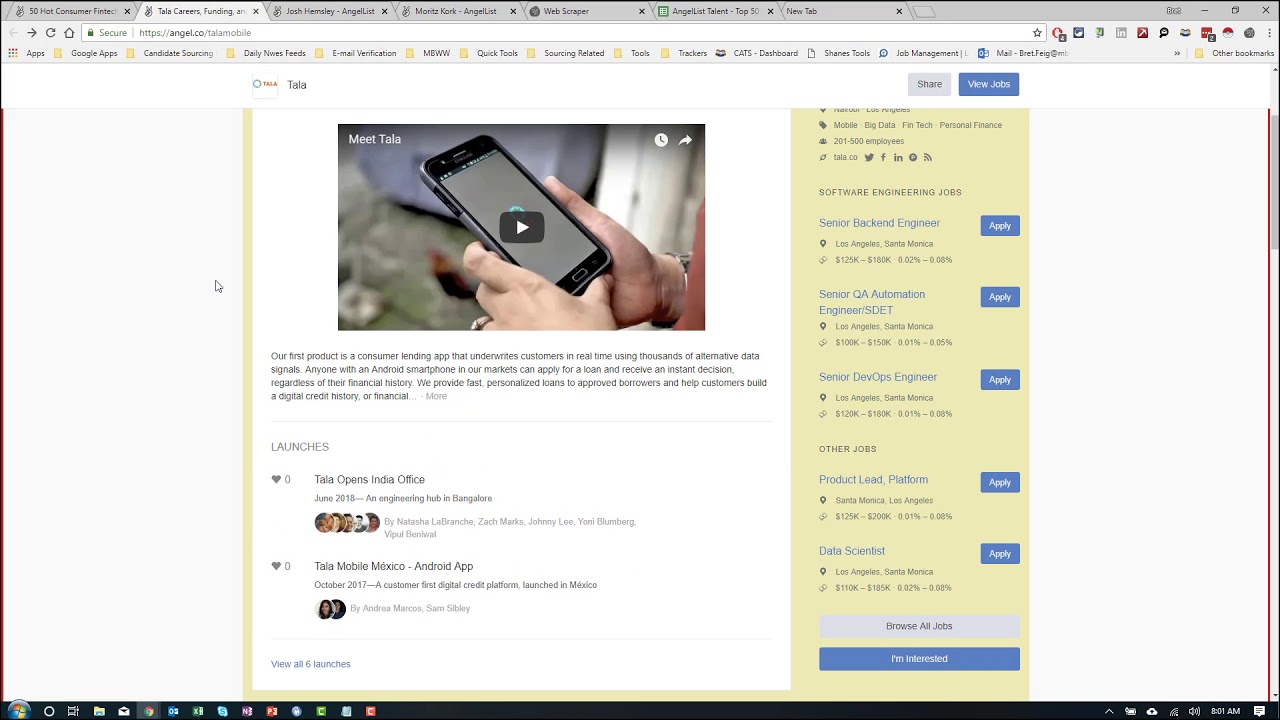Open the Apps bookmark shortcut

pyautogui.click(x=27, y=53)
